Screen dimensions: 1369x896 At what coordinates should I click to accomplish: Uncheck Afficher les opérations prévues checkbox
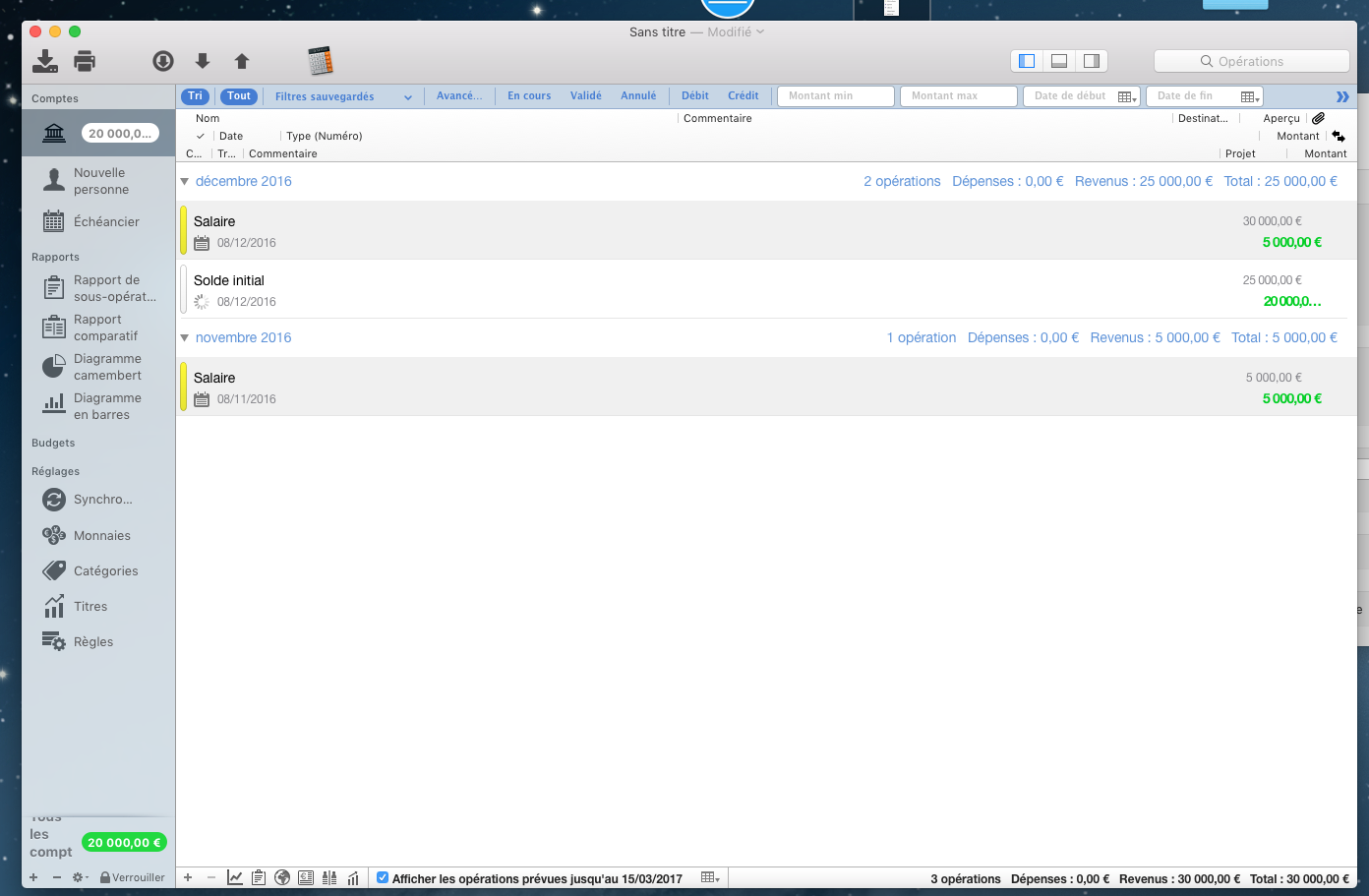tap(383, 877)
